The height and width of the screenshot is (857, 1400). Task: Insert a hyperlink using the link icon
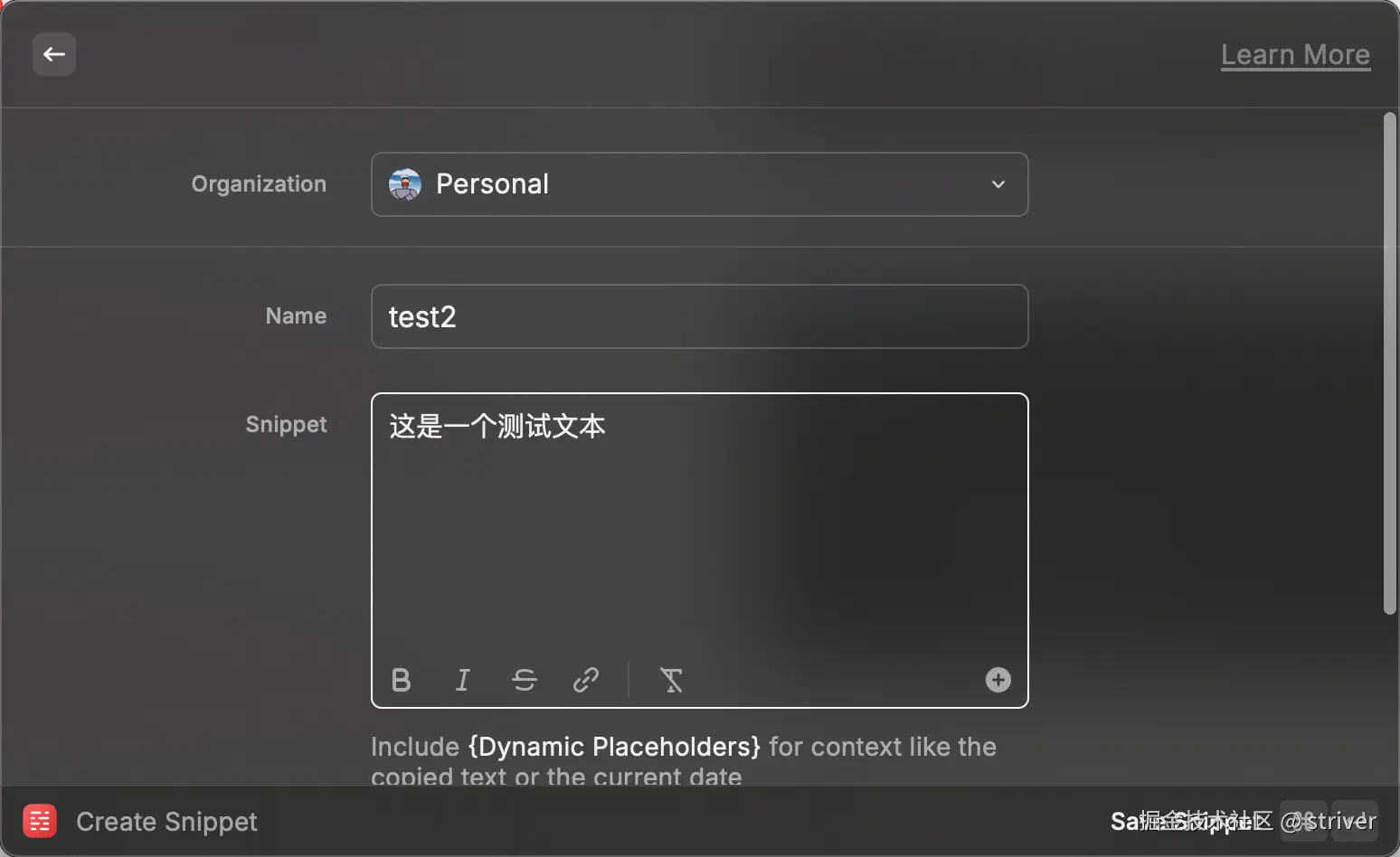586,680
